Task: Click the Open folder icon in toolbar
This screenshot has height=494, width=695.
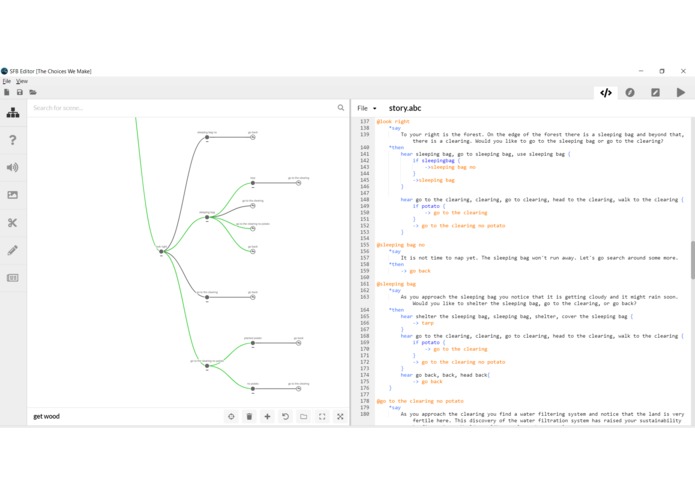Action: tap(33, 92)
